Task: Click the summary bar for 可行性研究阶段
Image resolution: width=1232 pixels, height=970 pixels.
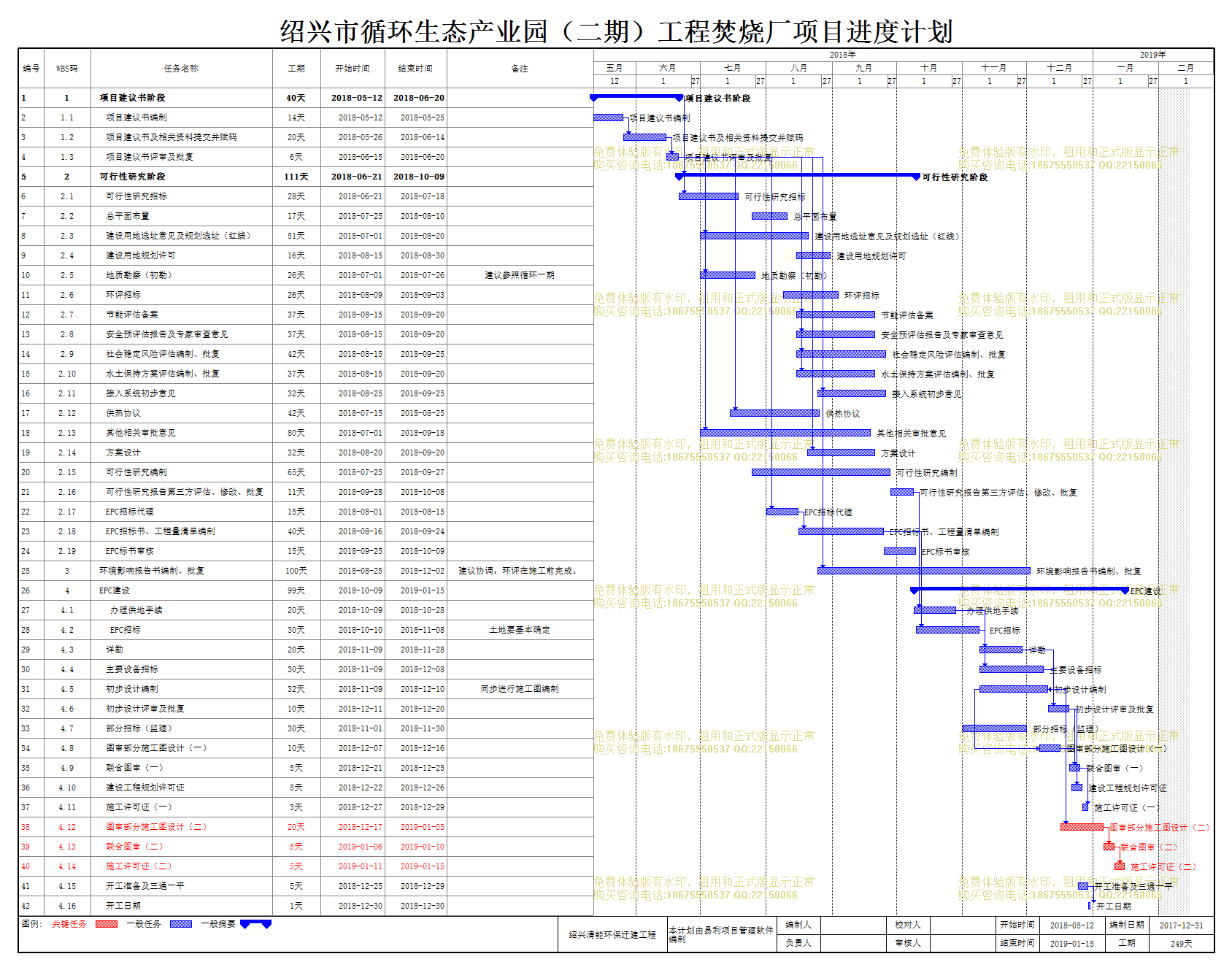Action: point(798,176)
